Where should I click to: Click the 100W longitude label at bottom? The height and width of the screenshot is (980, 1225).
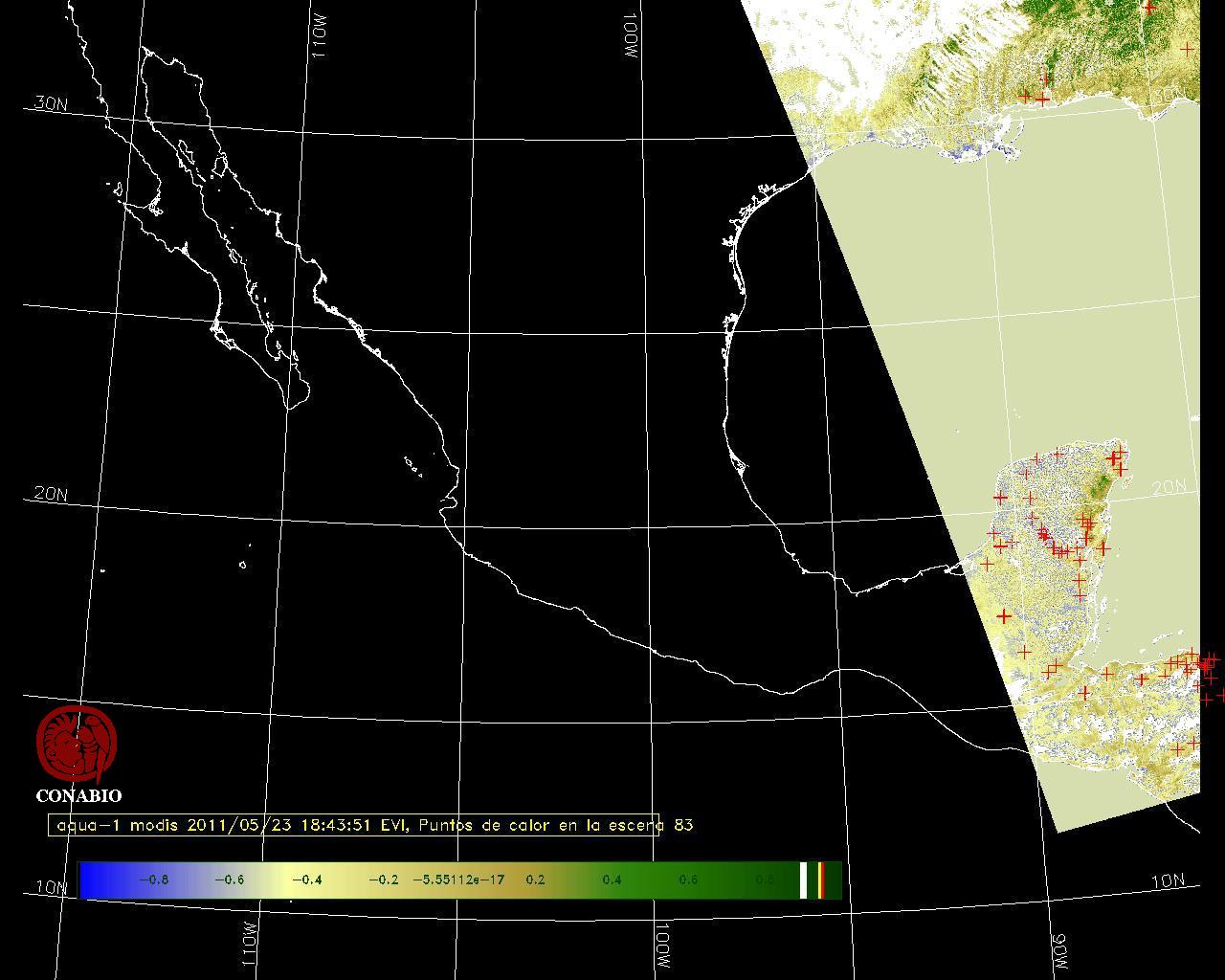662,946
